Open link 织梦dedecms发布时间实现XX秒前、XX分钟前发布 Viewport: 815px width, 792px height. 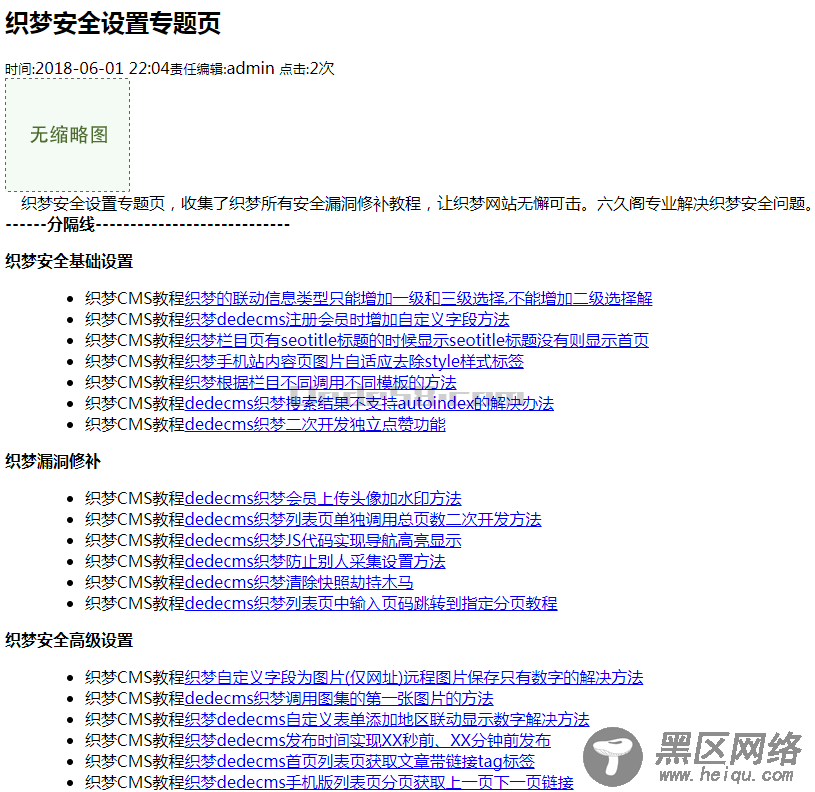(368, 741)
